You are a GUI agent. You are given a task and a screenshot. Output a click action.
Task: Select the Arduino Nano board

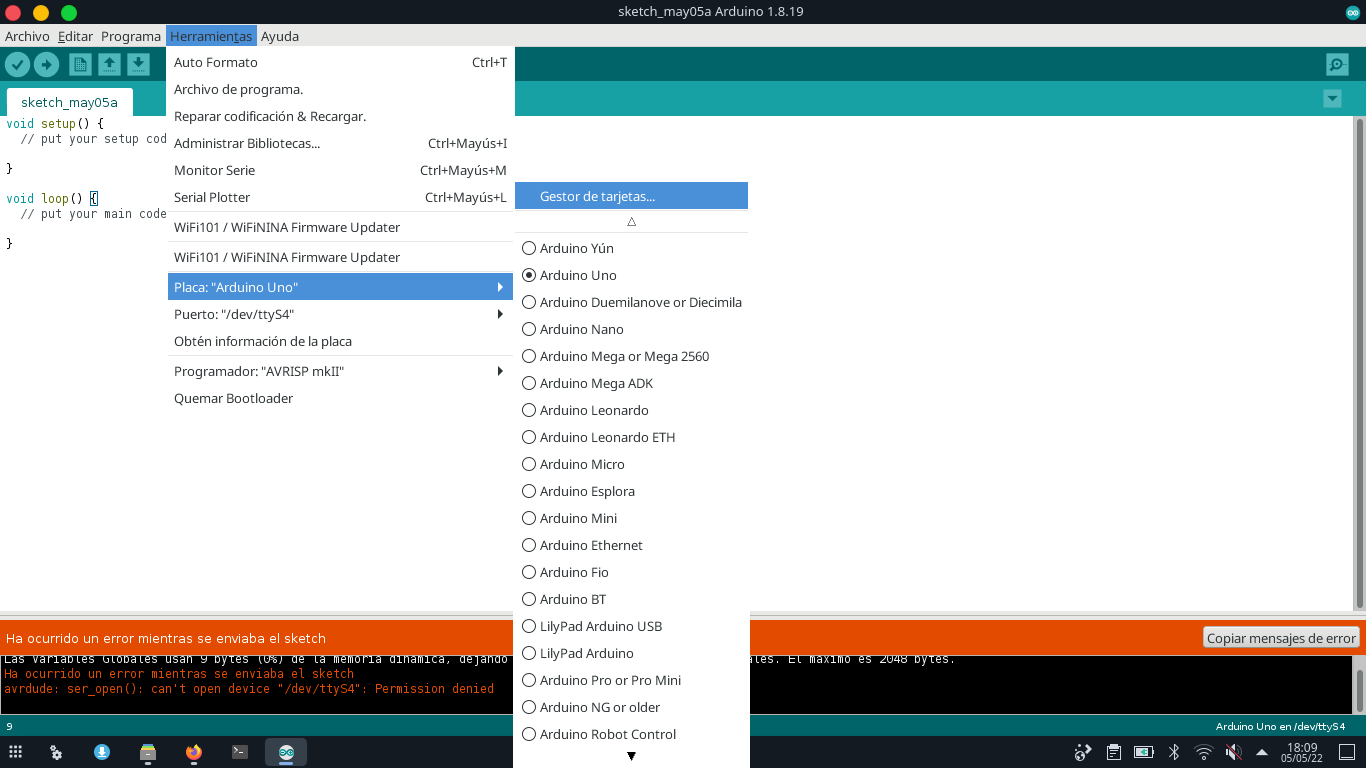coord(631,329)
